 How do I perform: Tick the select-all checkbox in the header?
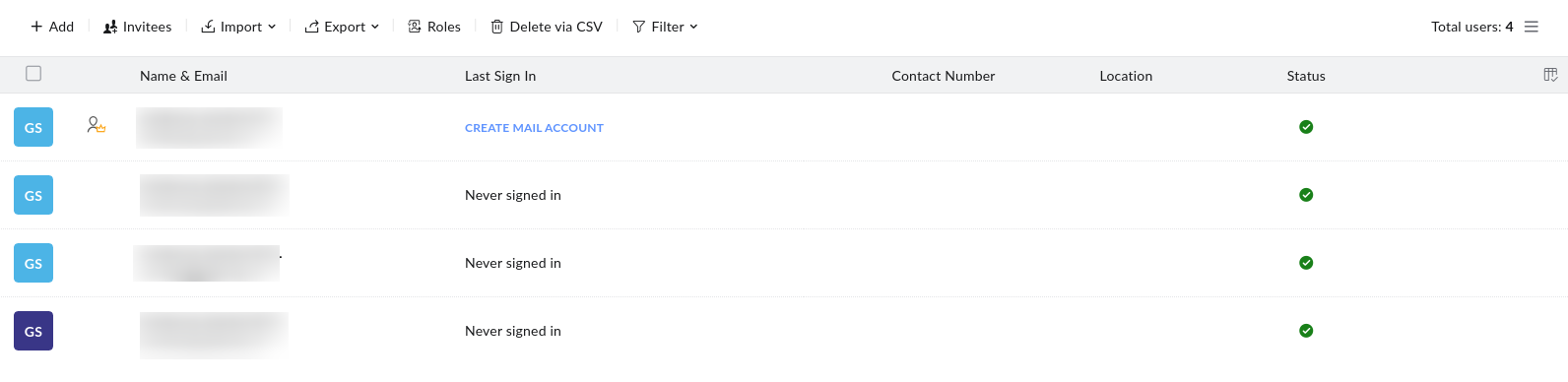[33, 73]
